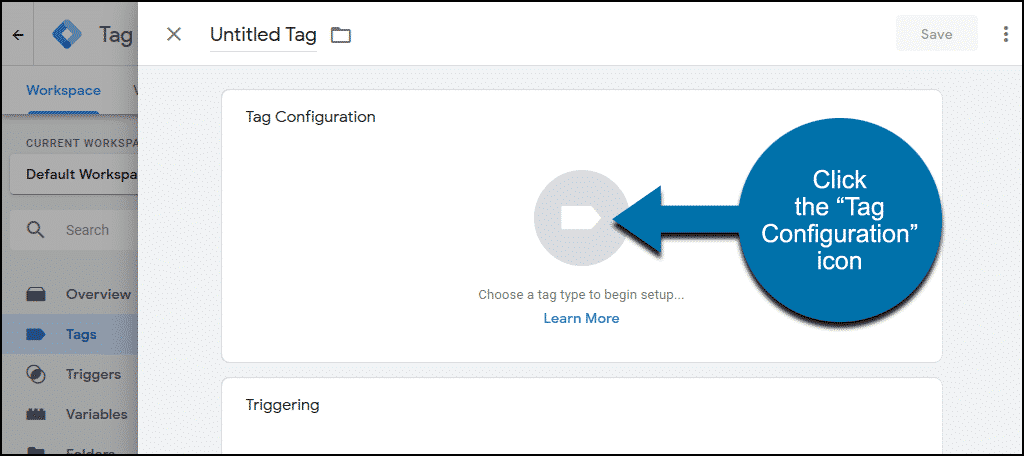Open folder icon beside Untitled Tag

tap(341, 35)
